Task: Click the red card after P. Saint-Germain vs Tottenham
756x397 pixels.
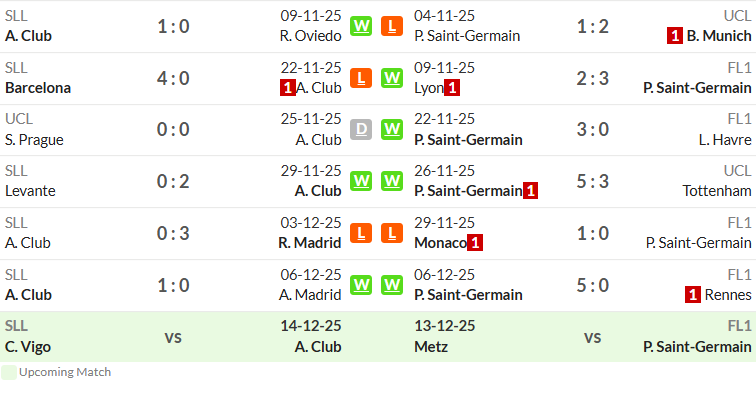Action: [x=530, y=191]
